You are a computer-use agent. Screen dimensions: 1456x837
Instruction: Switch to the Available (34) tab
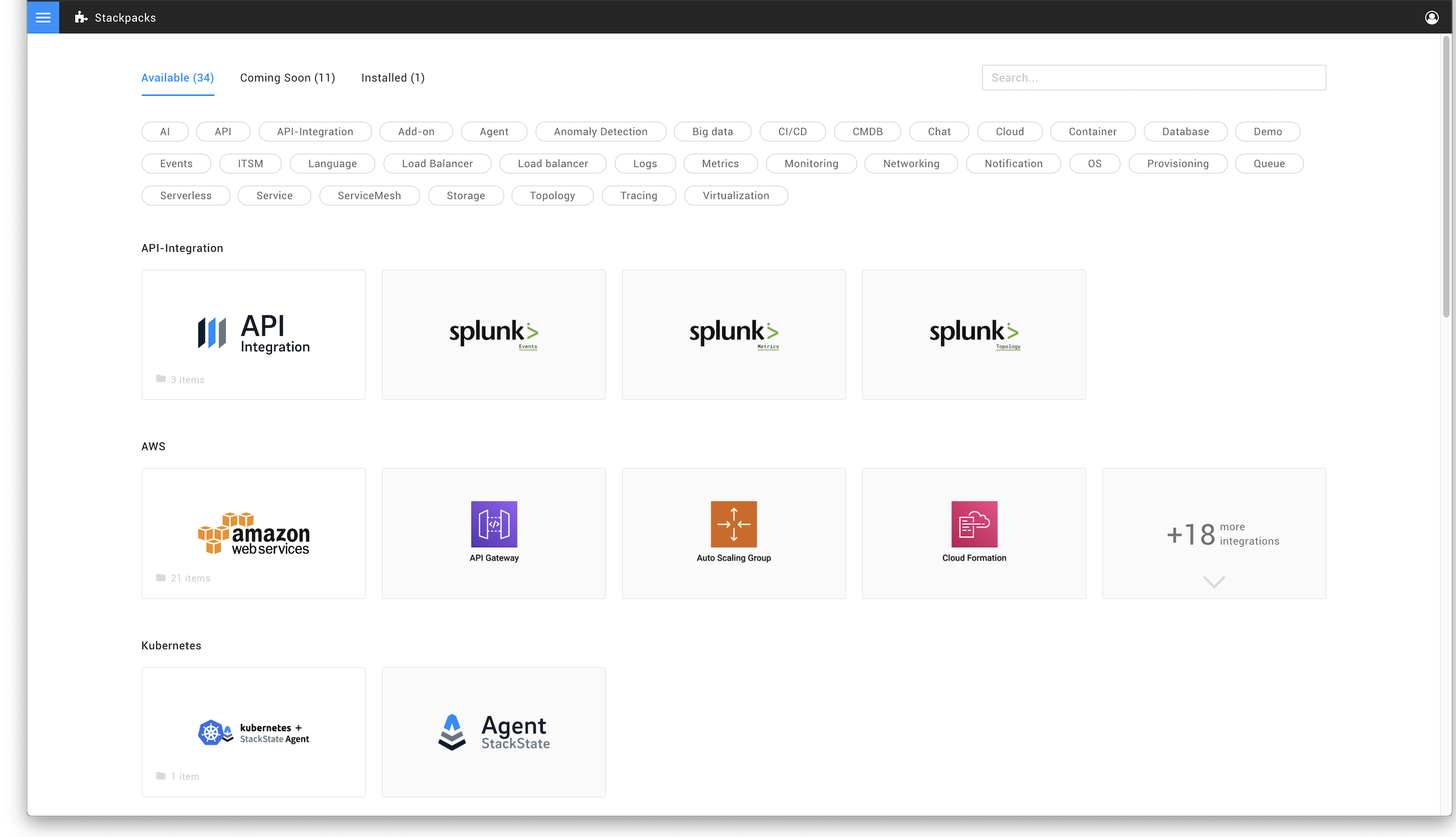(178, 78)
